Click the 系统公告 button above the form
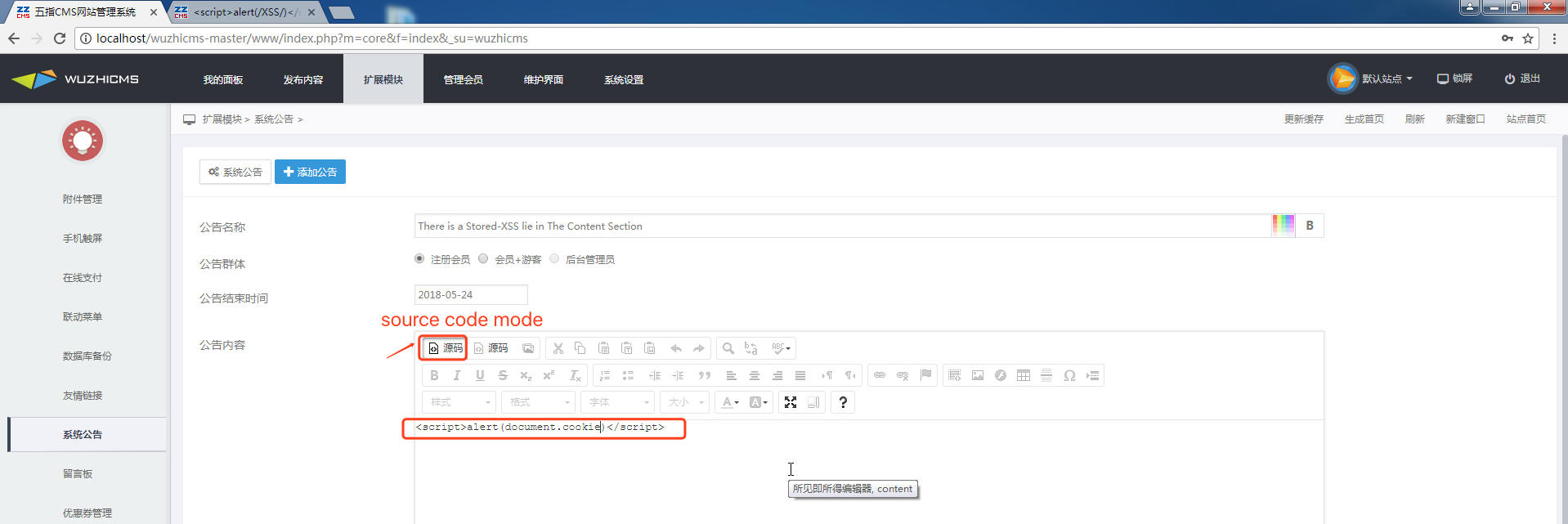 (235, 172)
